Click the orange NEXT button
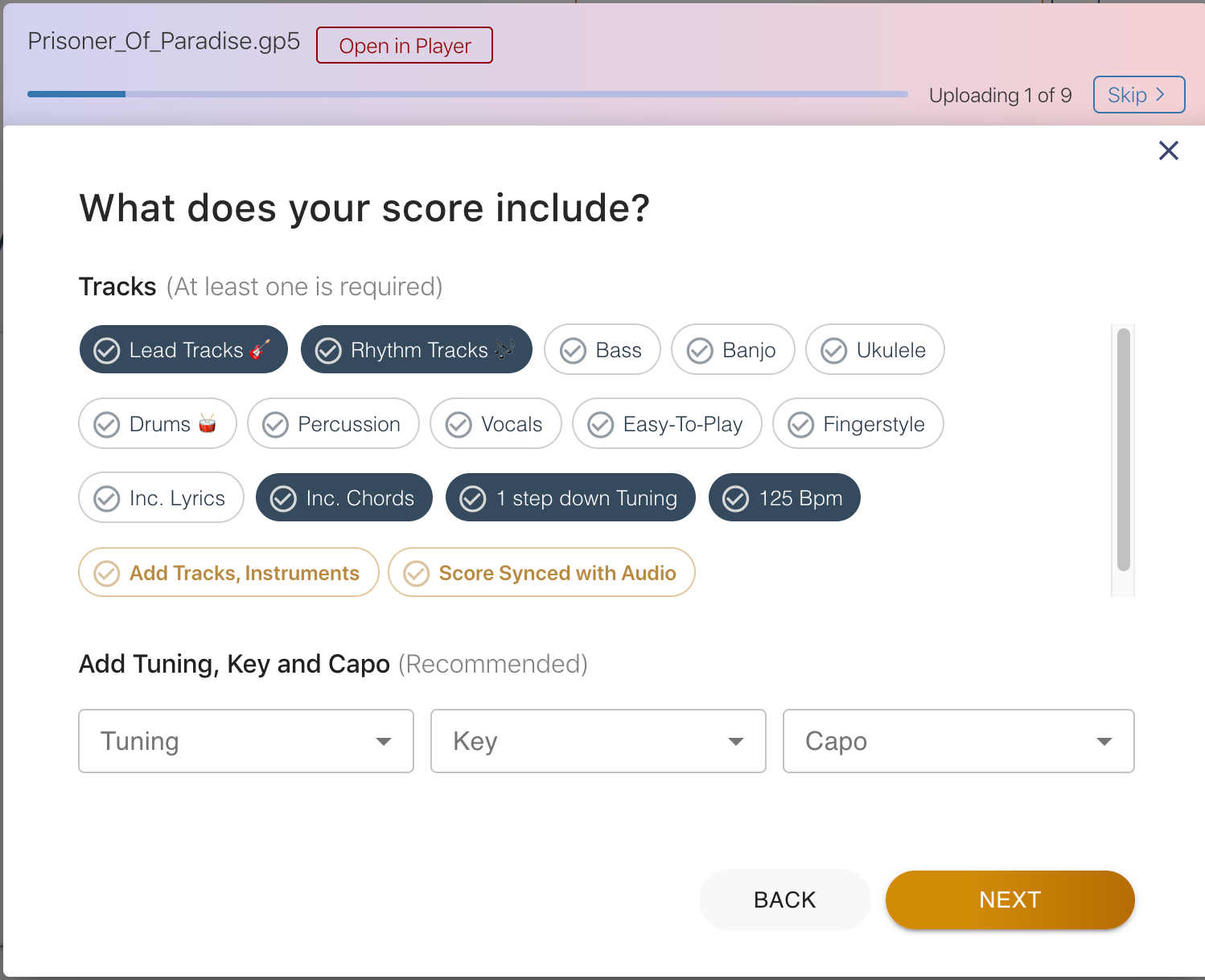Screen dimensions: 1205x980 pyautogui.click(x=1010, y=900)
